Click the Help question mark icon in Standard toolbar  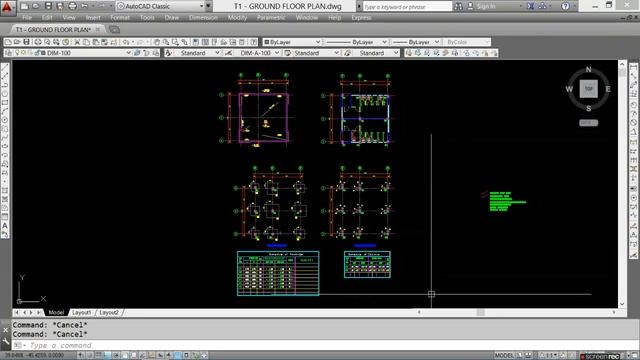254,42
